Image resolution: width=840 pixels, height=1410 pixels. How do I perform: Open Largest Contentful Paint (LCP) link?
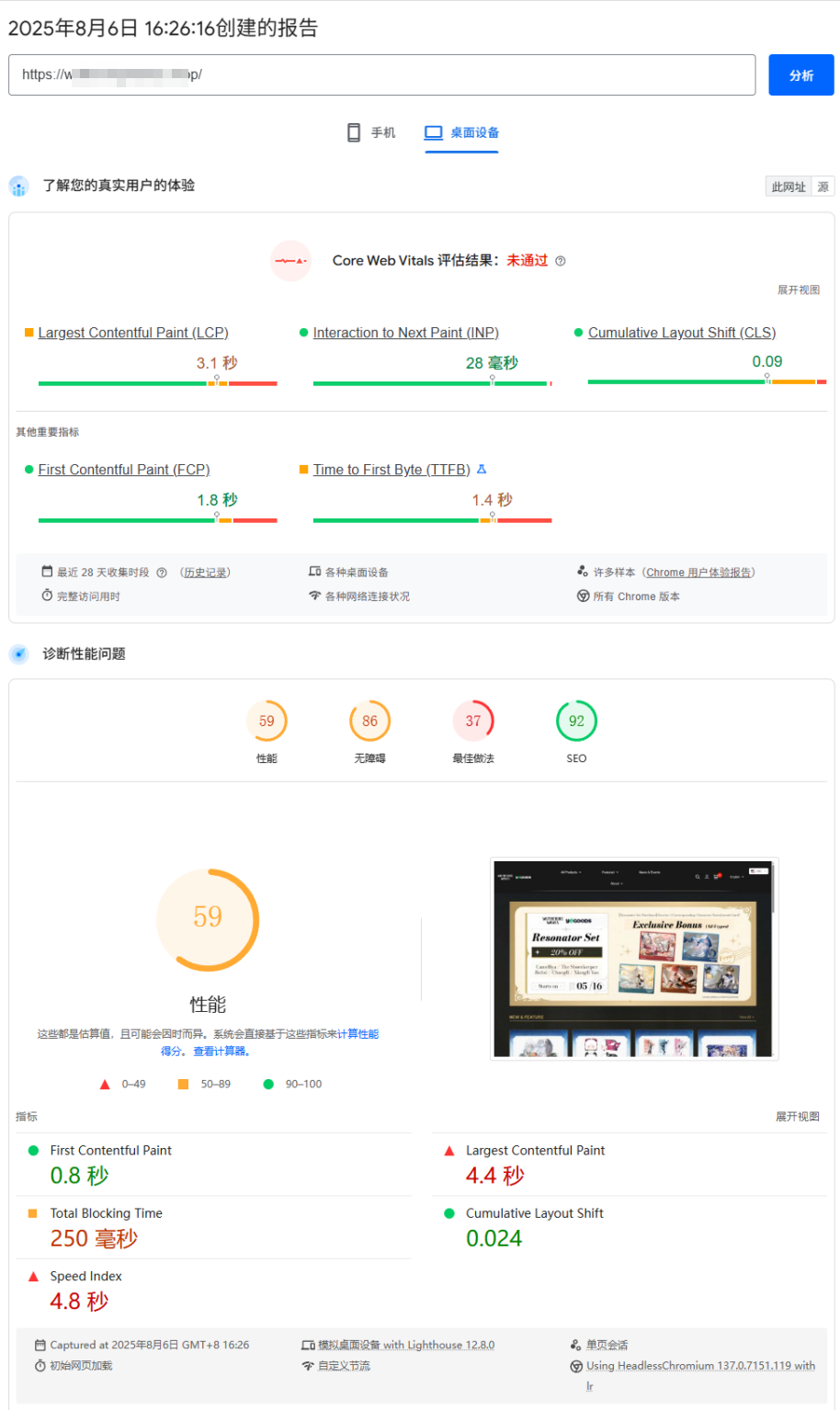(133, 333)
